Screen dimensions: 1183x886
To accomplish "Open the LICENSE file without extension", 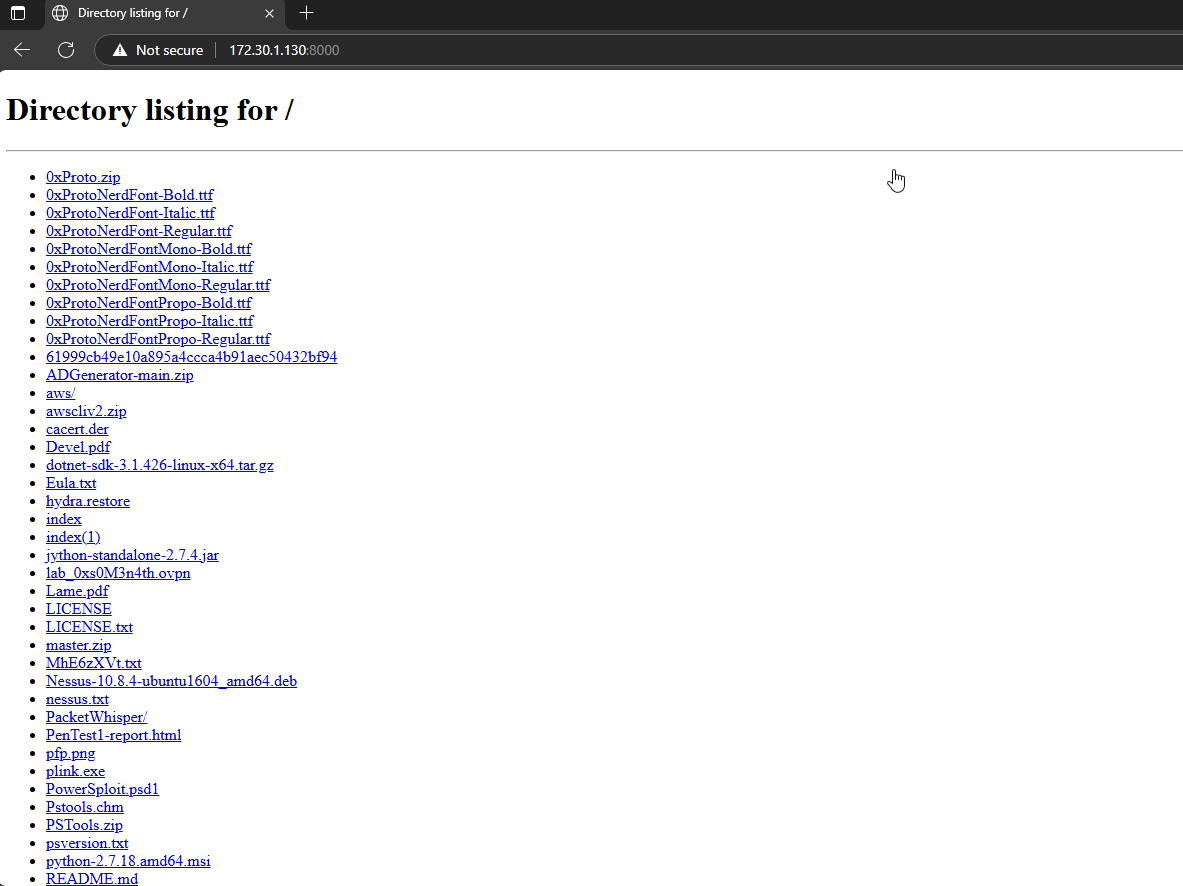I will 78,610.
